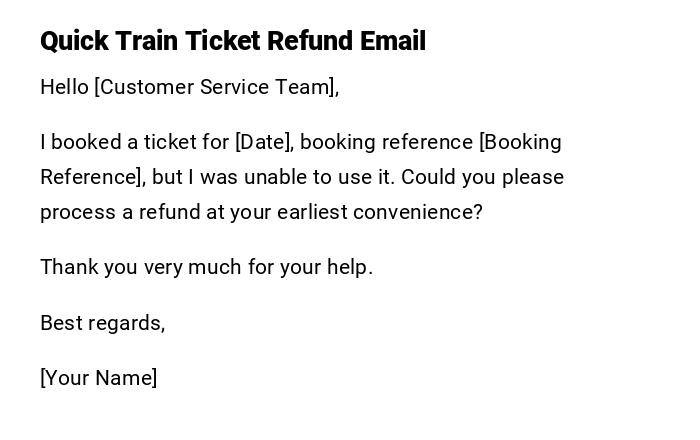700x440 pixels.
Task: Click the word "help" in the thank-you line
Action: pyautogui.click(x=347, y=267)
